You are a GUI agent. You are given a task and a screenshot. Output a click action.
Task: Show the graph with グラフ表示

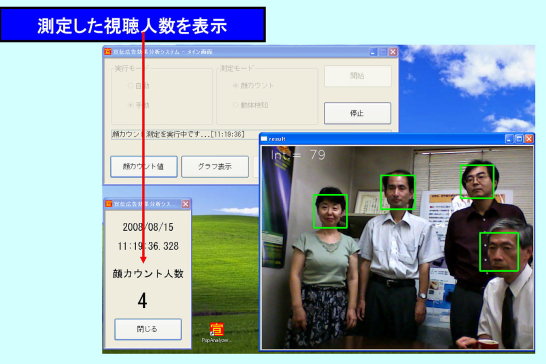click(215, 166)
